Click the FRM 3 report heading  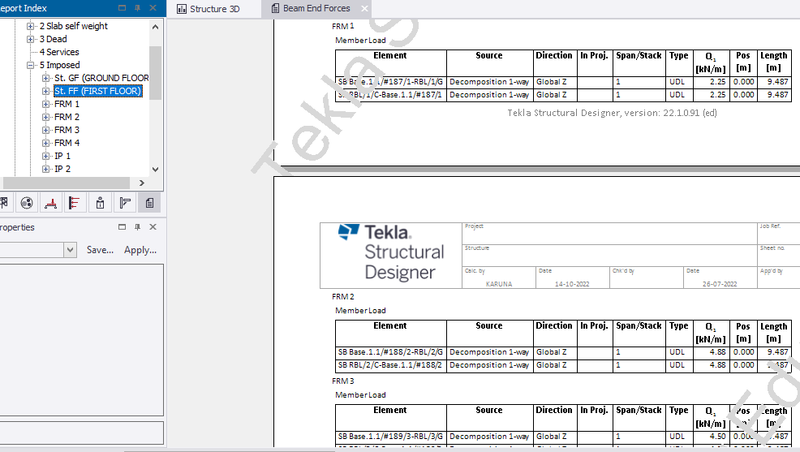coord(343,381)
